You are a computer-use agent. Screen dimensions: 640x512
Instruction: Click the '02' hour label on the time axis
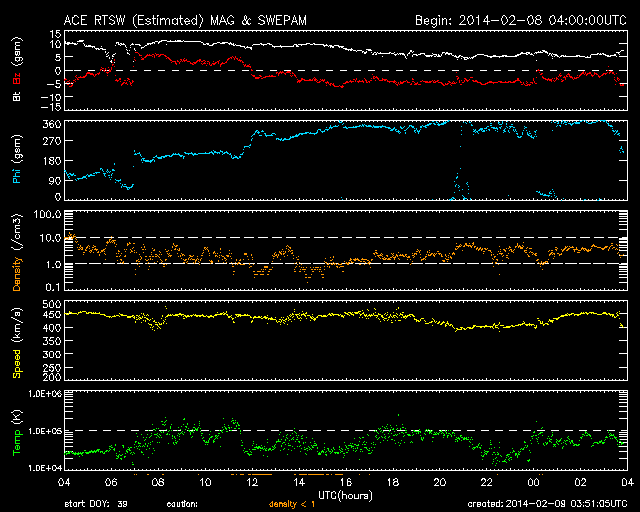click(580, 483)
